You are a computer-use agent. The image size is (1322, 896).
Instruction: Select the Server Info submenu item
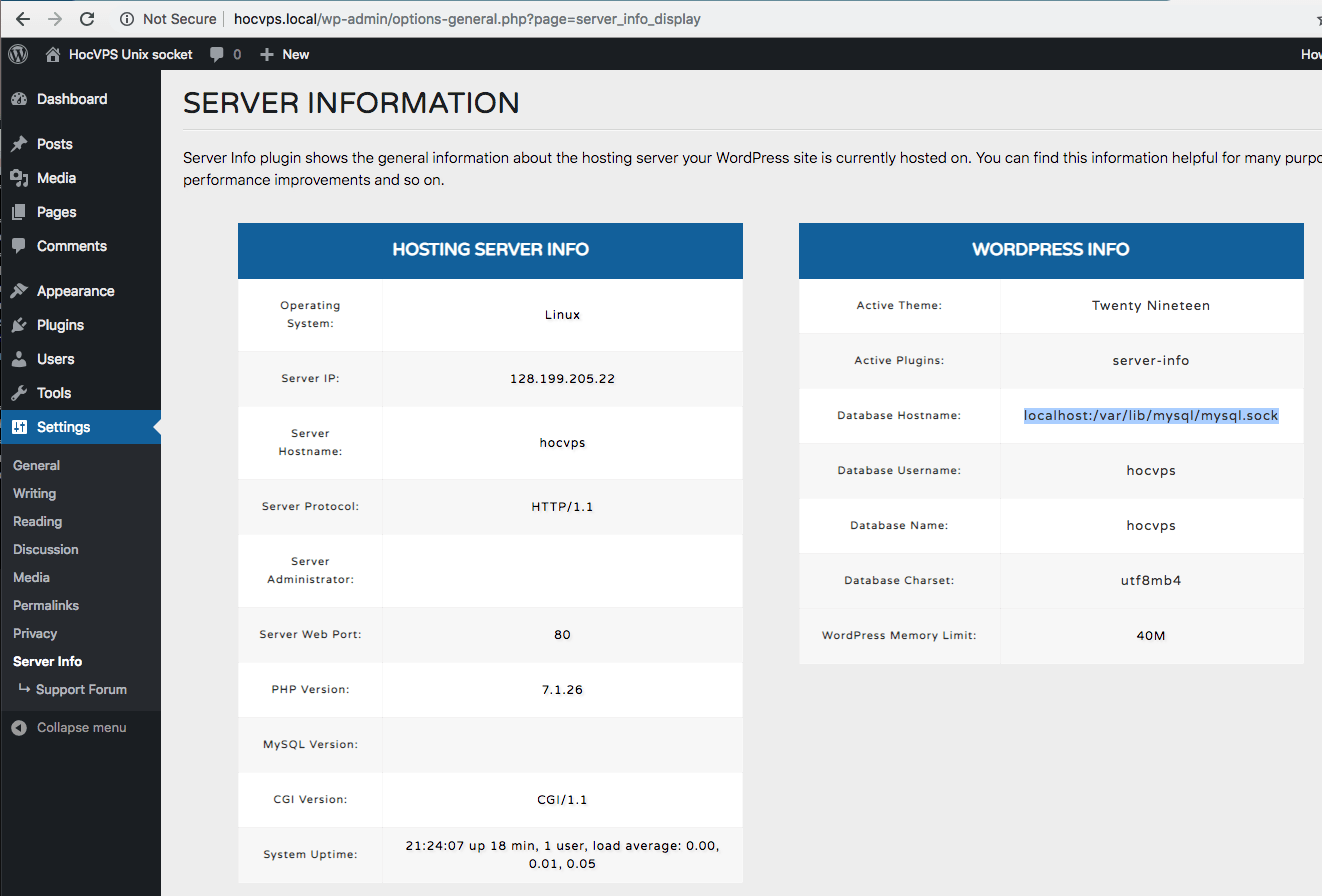pyautogui.click(x=47, y=661)
